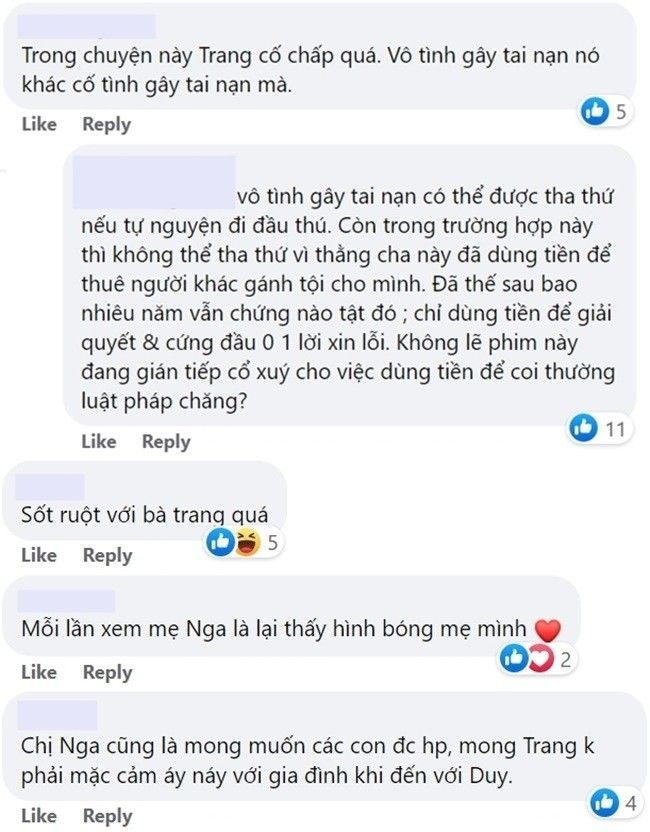Click the haha reaction emoji on the 'Sốt ruột' comment
The image size is (650, 832).
[244, 543]
